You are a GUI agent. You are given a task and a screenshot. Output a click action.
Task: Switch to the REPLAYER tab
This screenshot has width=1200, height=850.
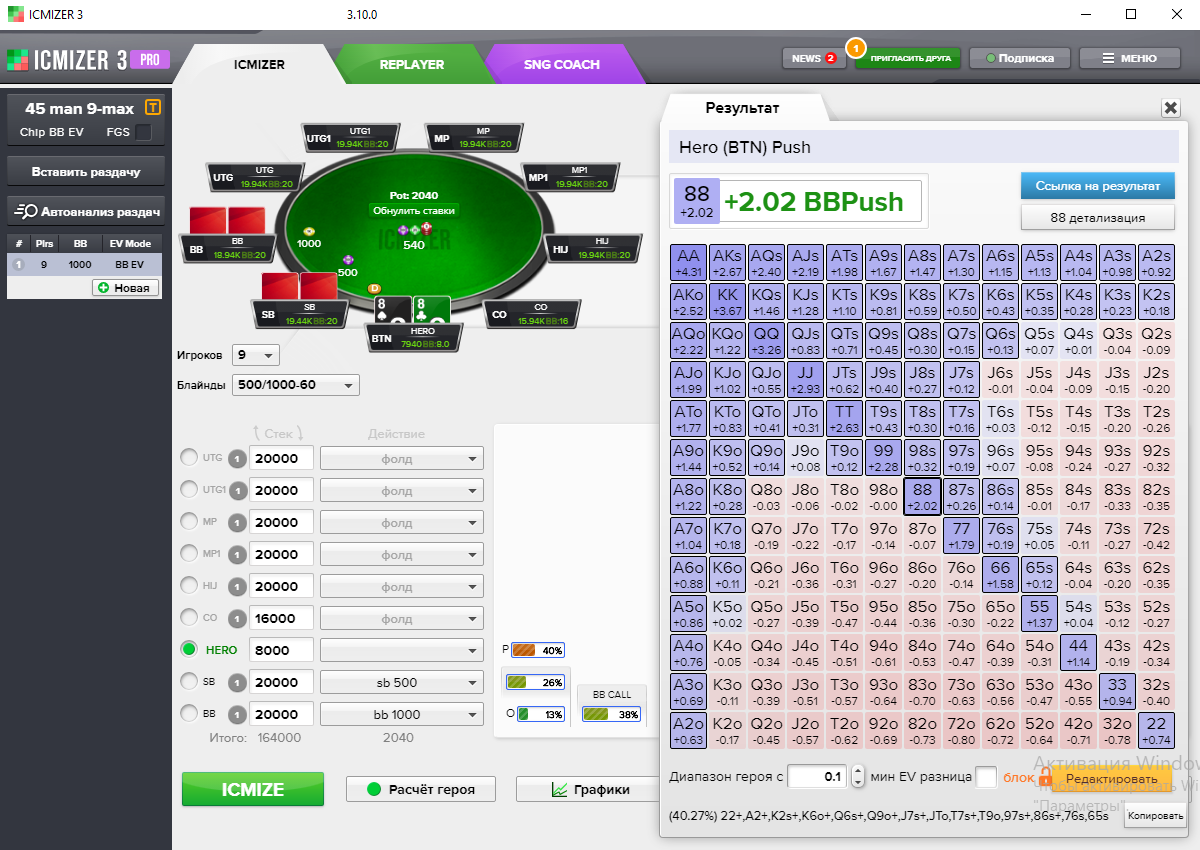click(x=412, y=64)
